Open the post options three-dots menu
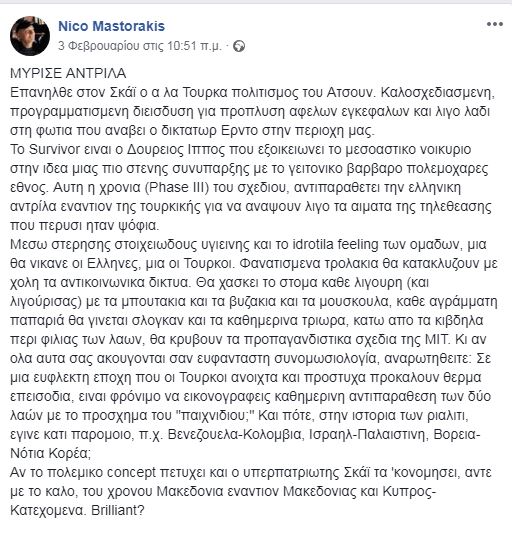The height and width of the screenshot is (535, 512). pos(494,24)
